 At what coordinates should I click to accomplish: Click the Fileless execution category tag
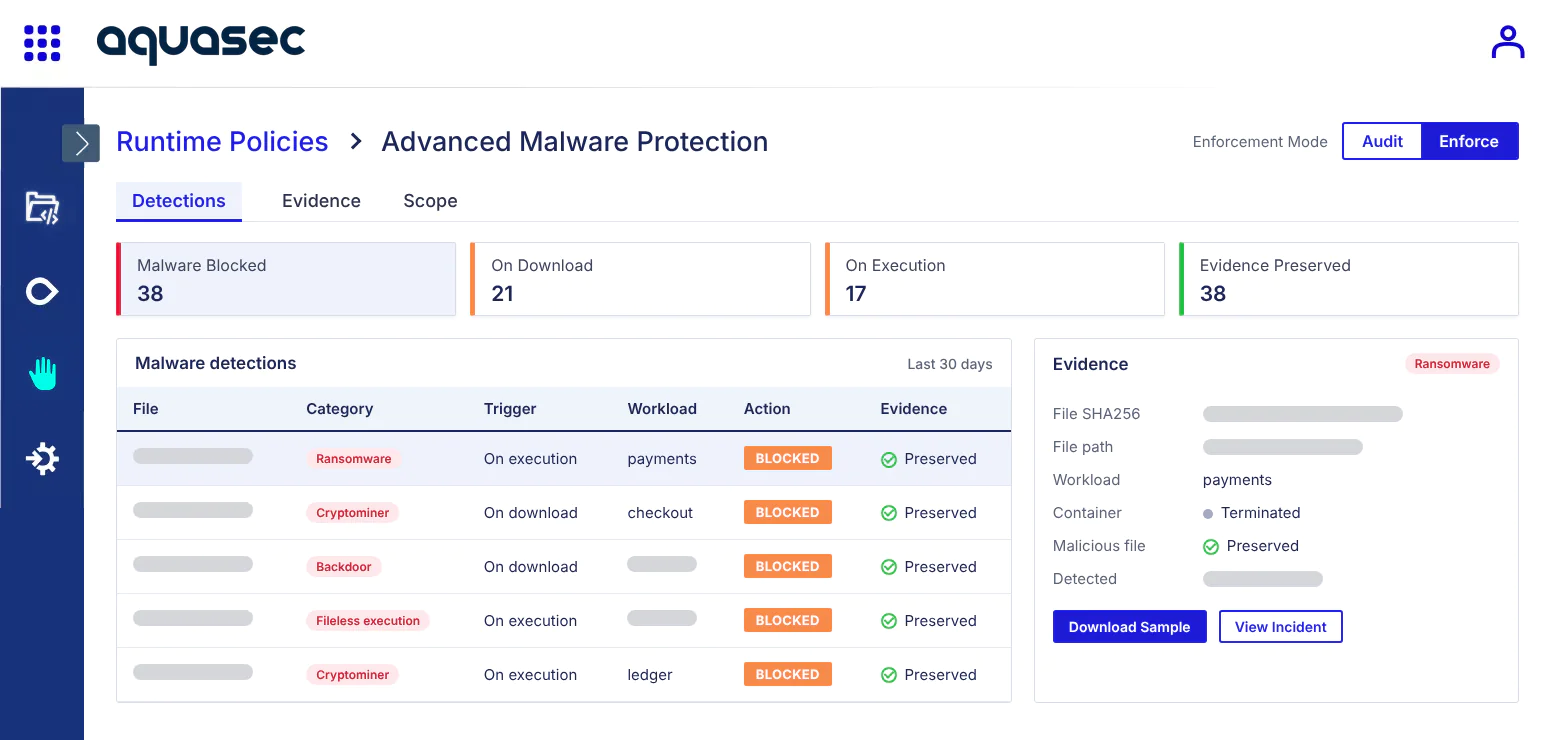[x=368, y=621]
